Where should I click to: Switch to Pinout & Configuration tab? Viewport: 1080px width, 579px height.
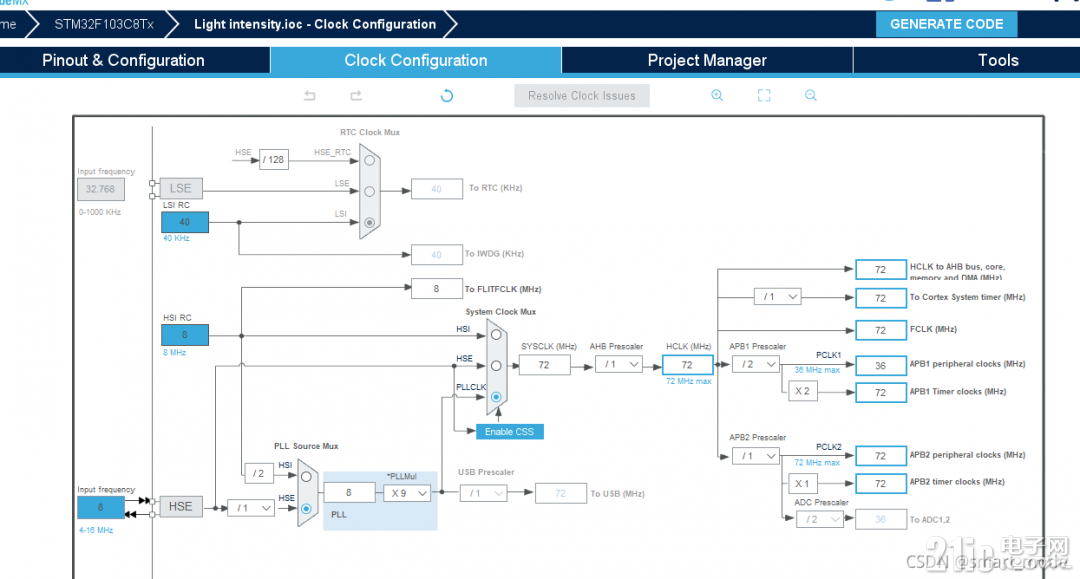[x=123, y=61]
